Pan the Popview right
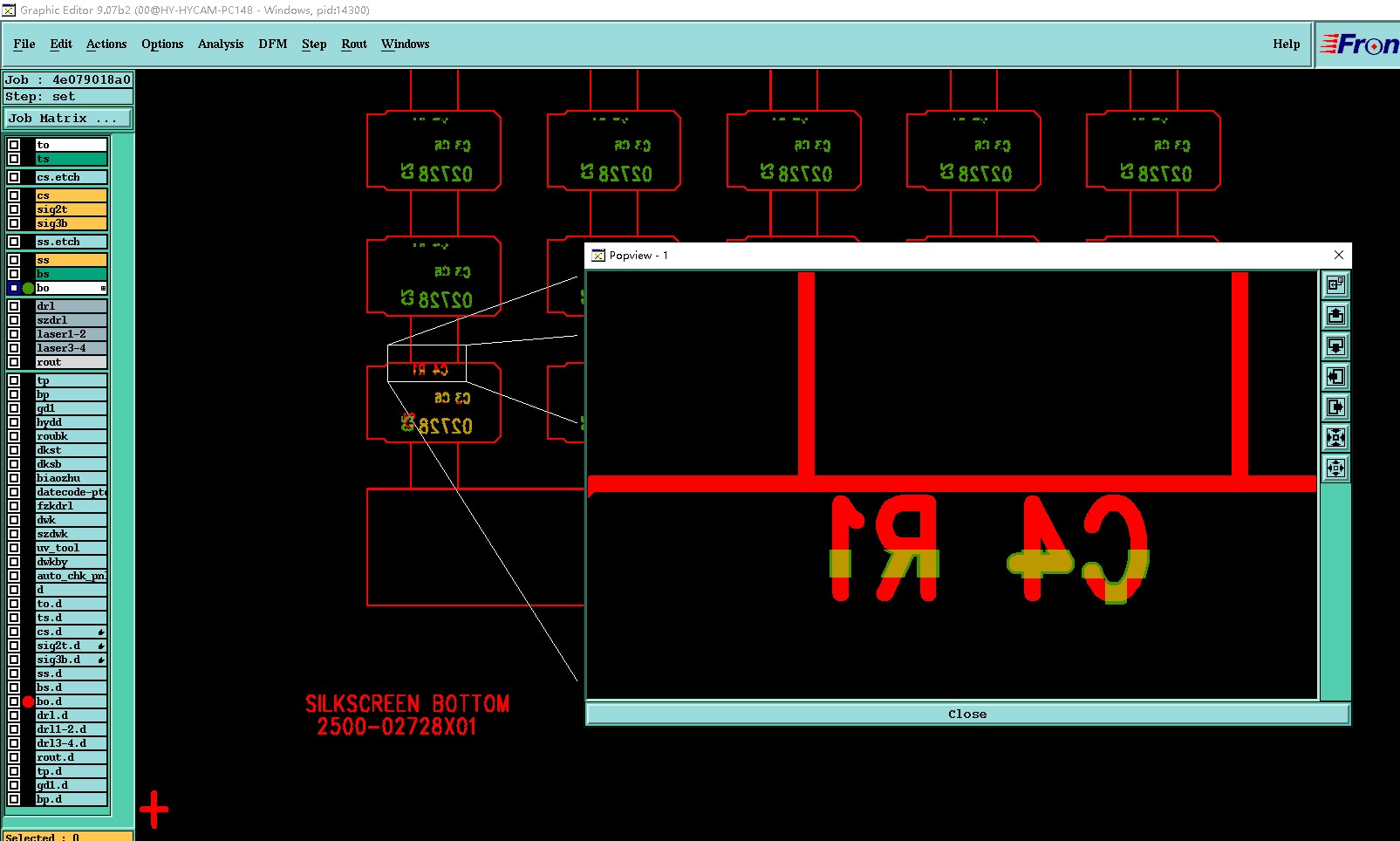This screenshot has width=1400, height=841. (x=1335, y=407)
